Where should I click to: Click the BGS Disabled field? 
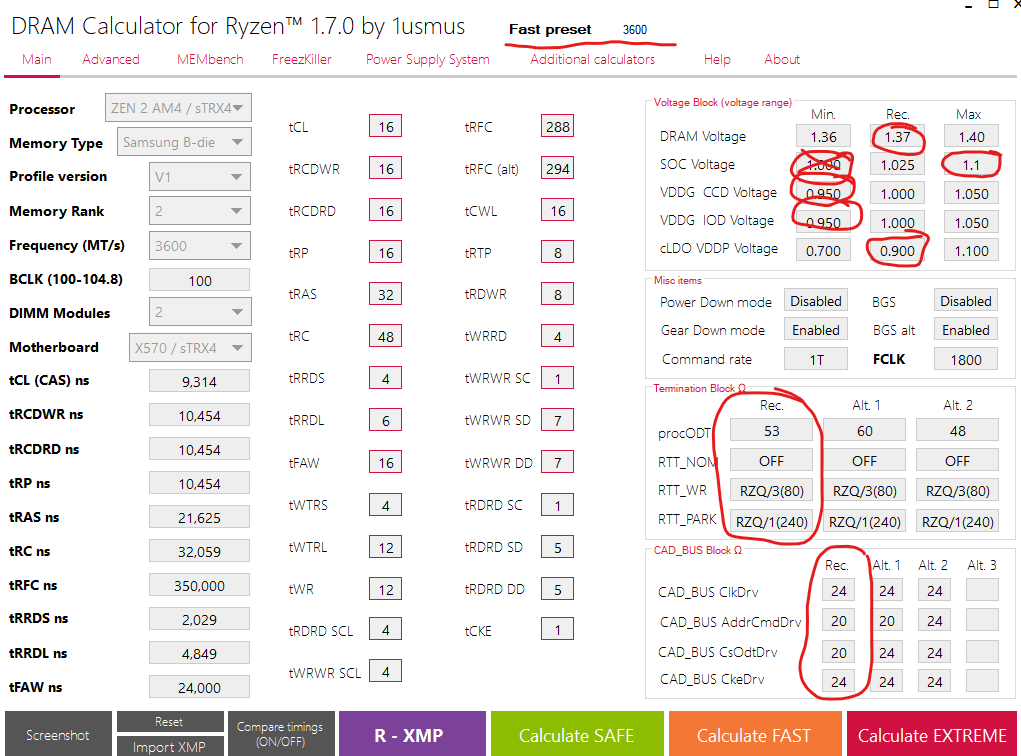click(x=965, y=301)
